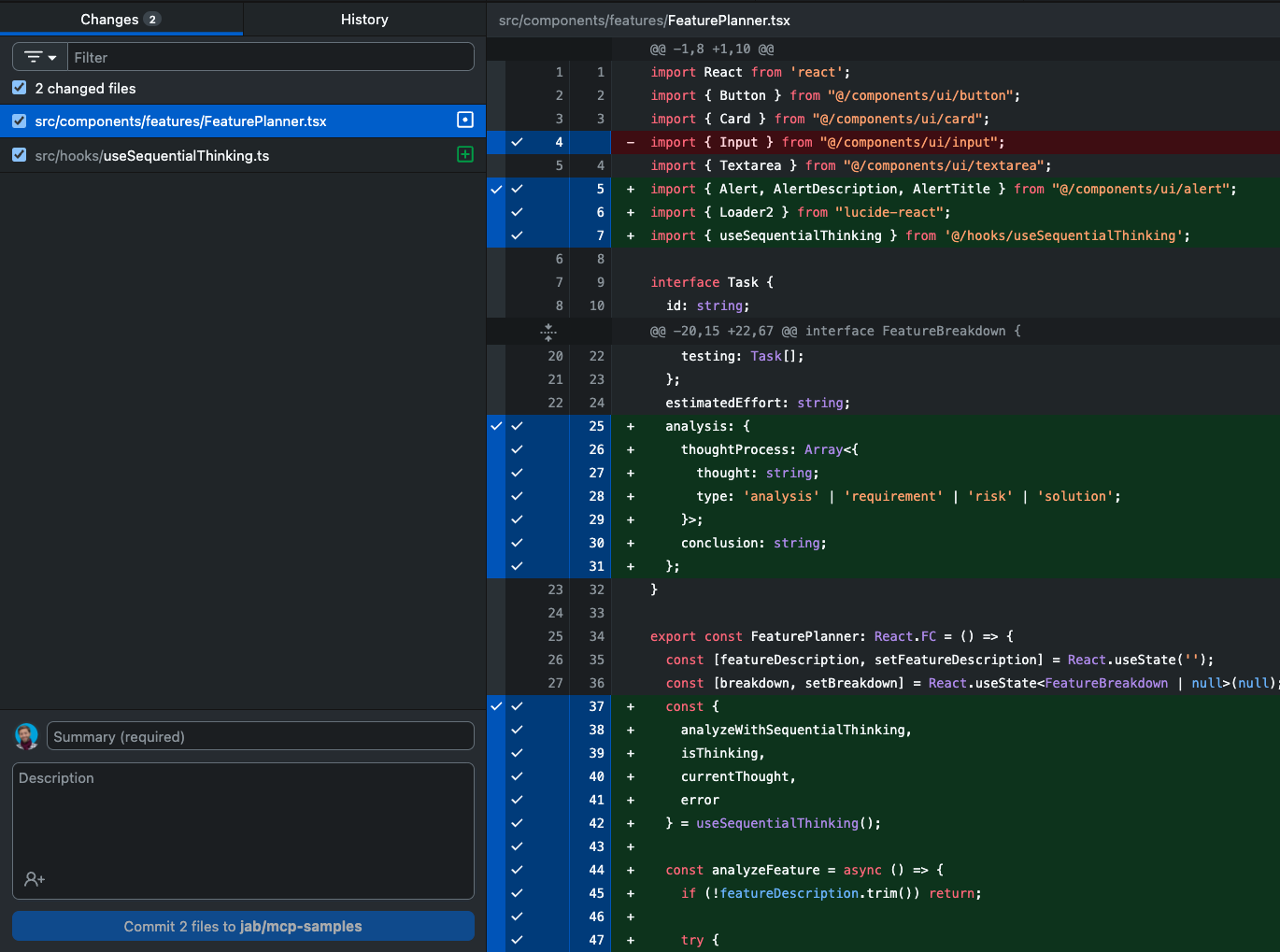Viewport: 1280px width, 952px height.
Task: Select the useSequentialThinking.ts file row
Action: pyautogui.click(x=243, y=155)
